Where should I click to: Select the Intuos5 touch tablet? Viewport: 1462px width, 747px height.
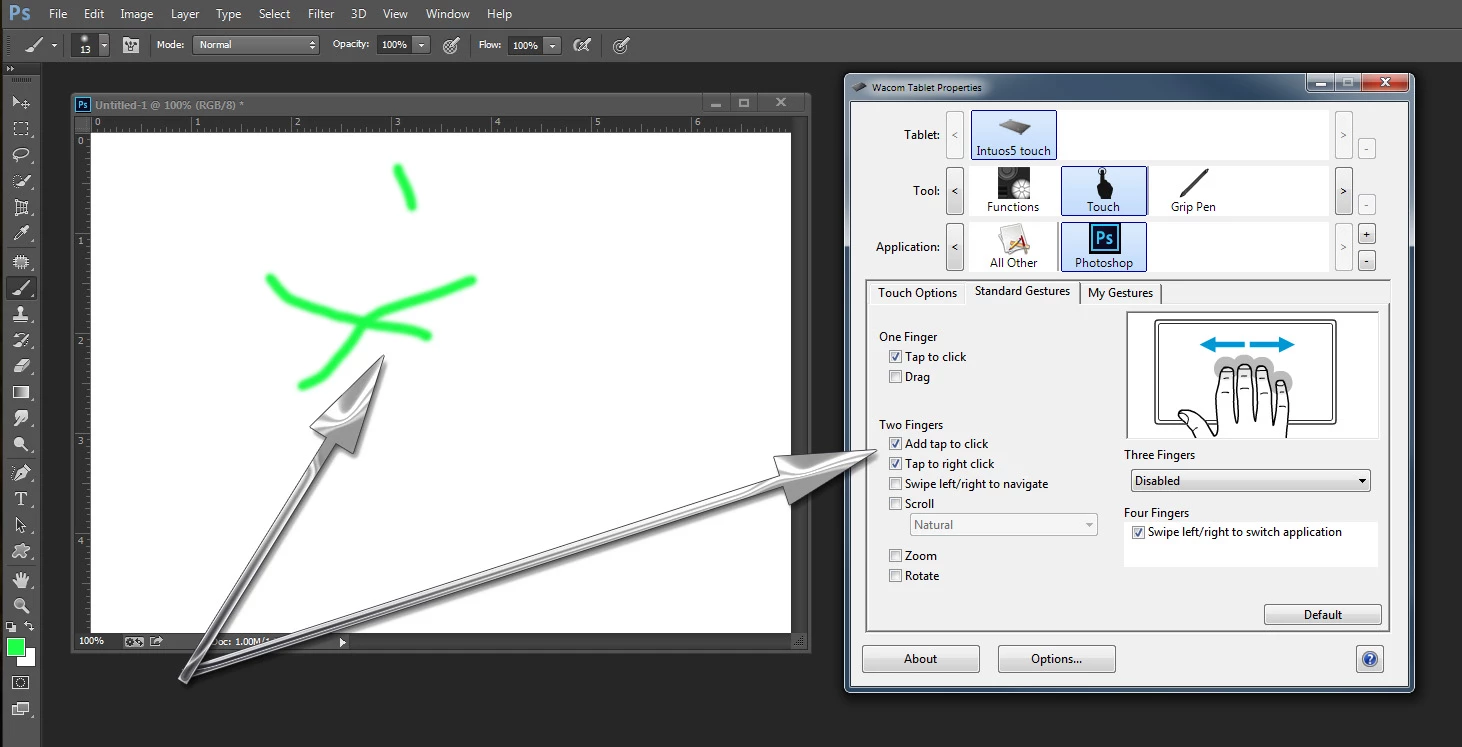pos(1014,134)
